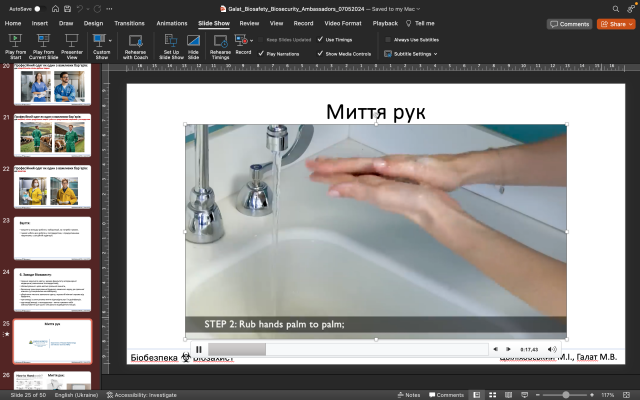The height and width of the screenshot is (400, 640).
Task: Toggle the Use Timings checkbox
Action: pos(321,39)
